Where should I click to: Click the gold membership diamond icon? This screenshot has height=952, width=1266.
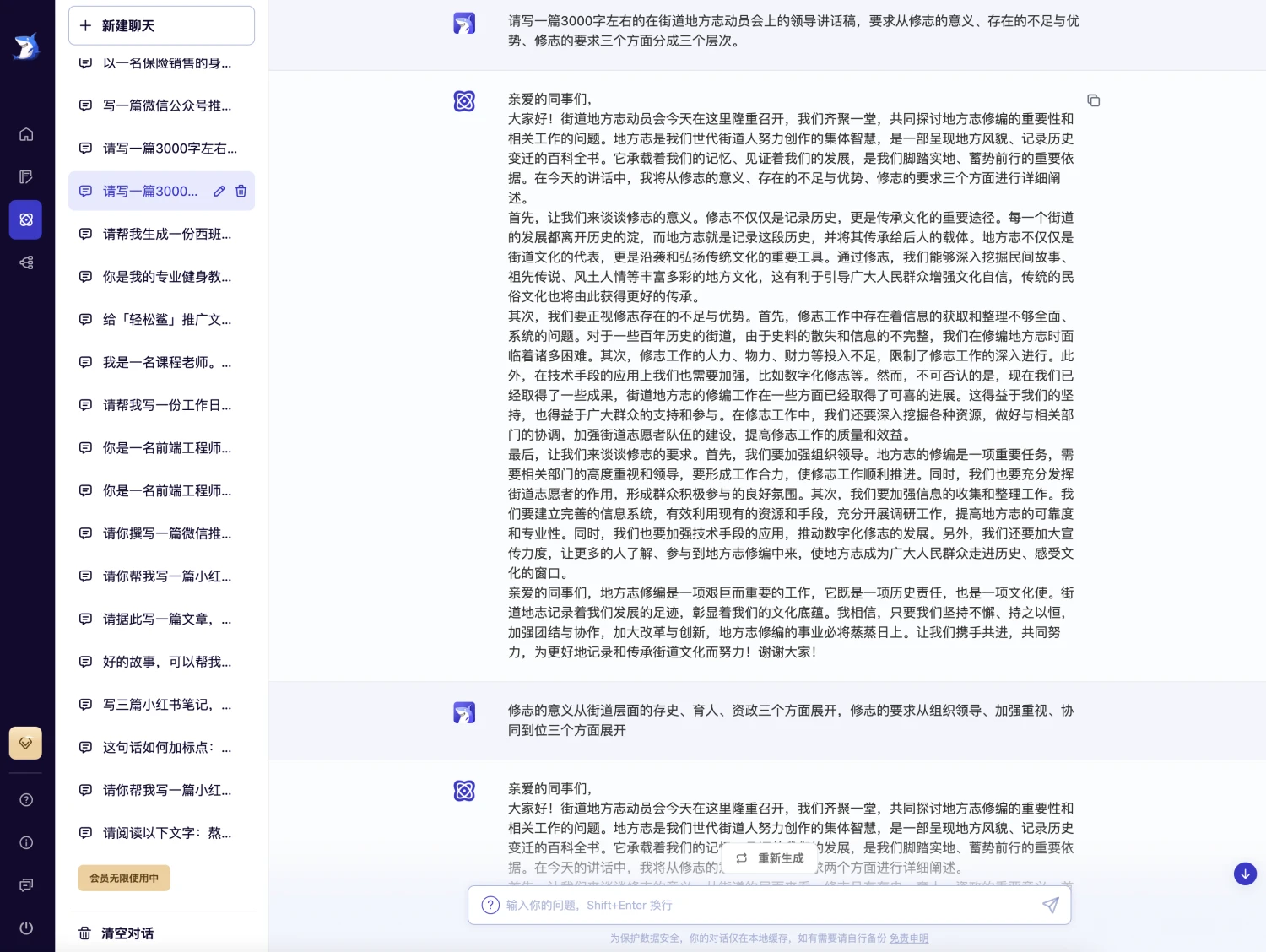(x=25, y=743)
